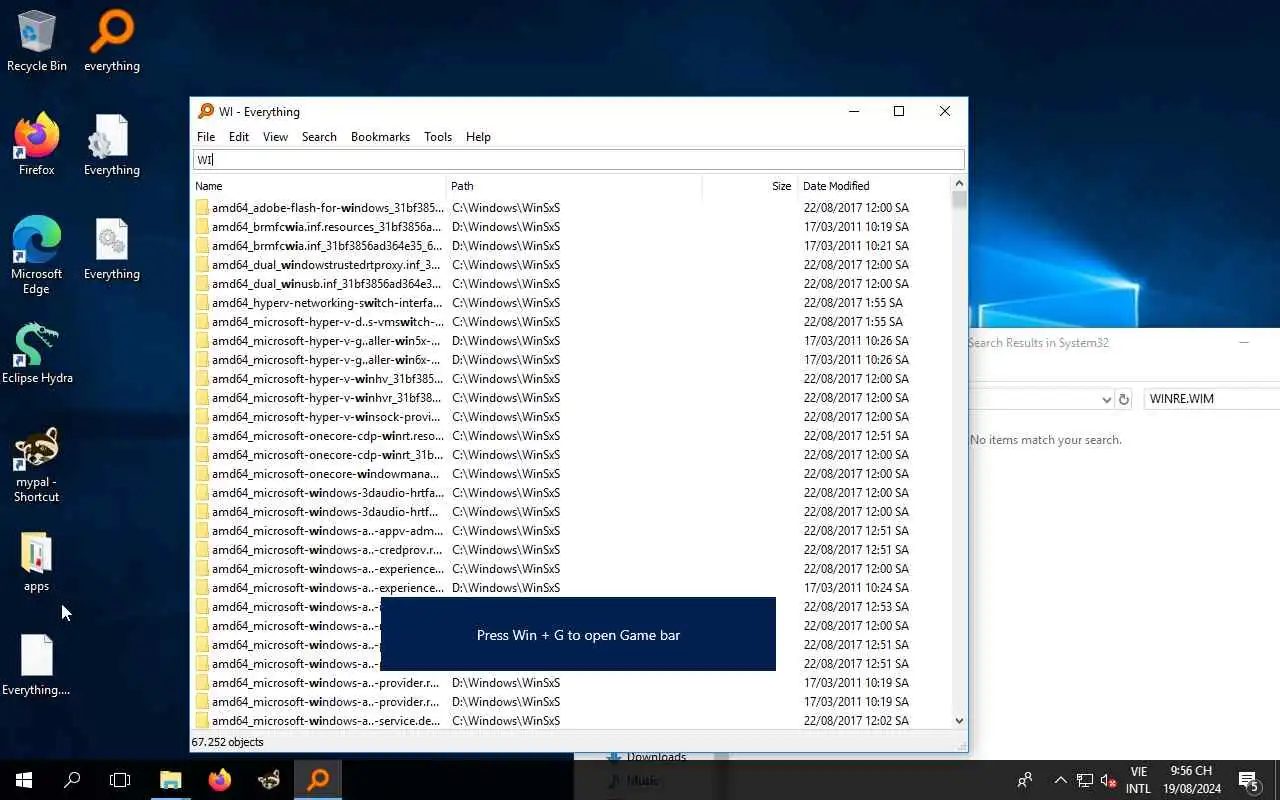The image size is (1280, 800).
Task: Open the Bookmarks menu
Action: click(x=380, y=137)
